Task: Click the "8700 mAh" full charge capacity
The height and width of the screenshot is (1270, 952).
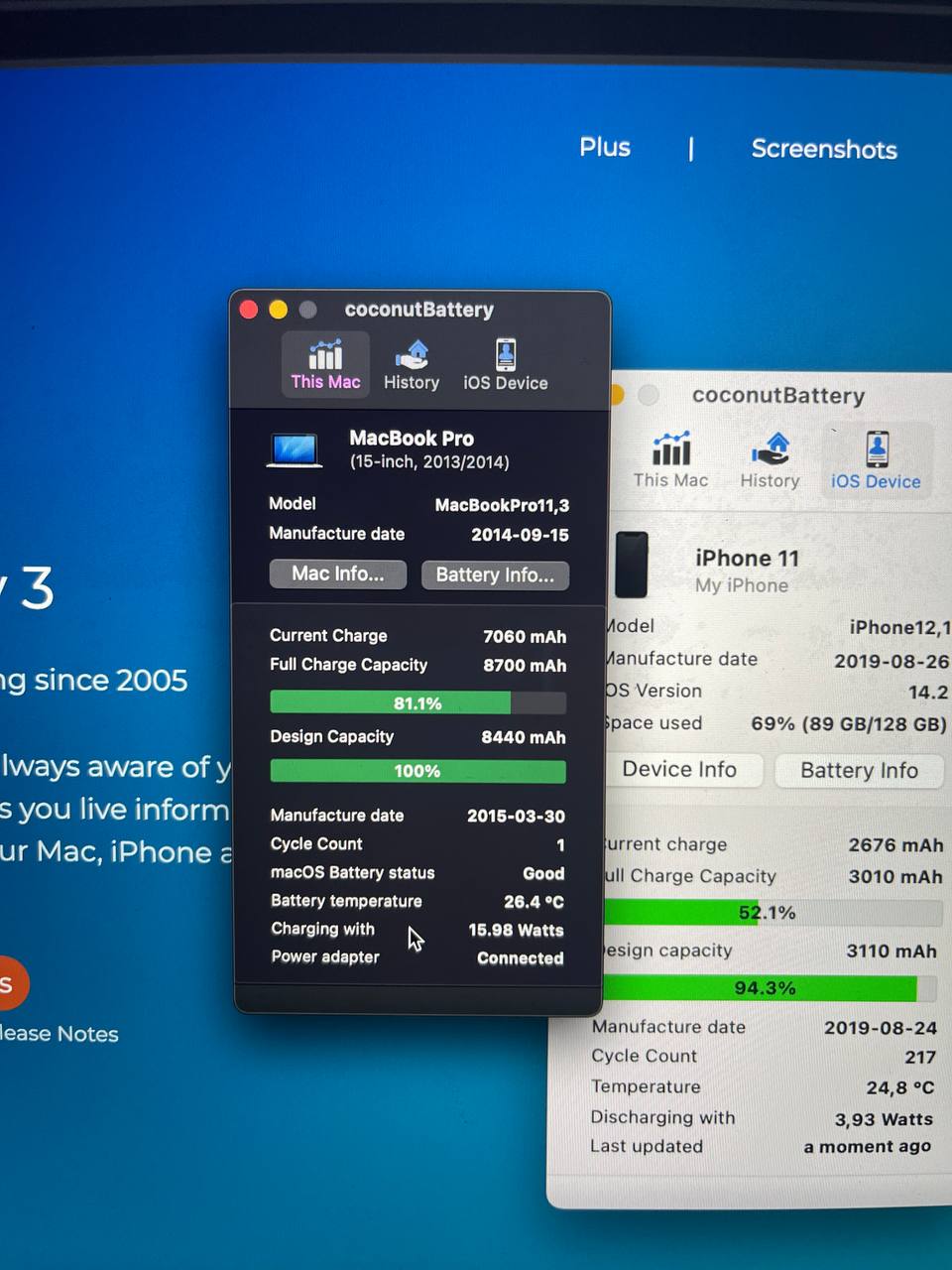Action: [x=525, y=666]
